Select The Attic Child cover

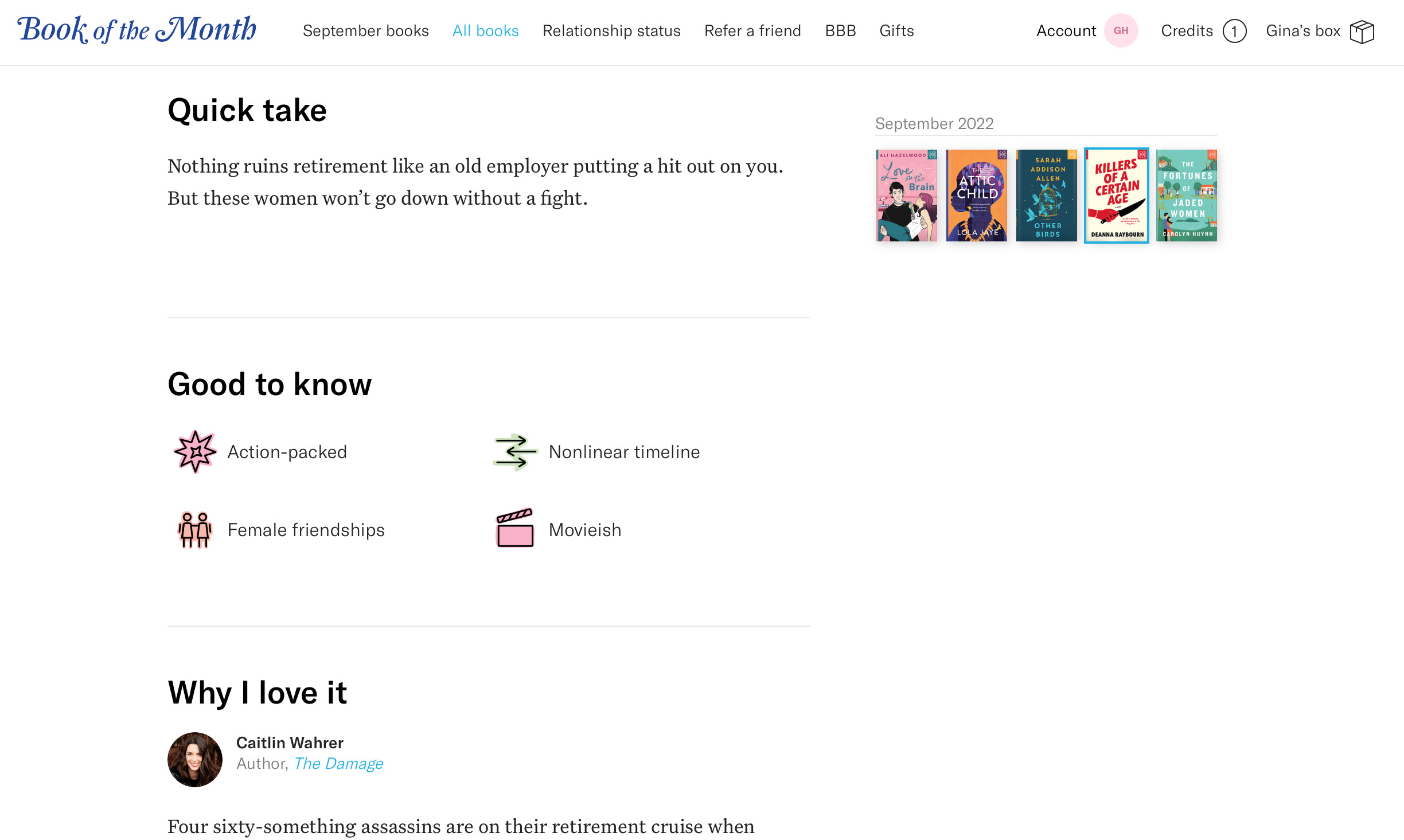(x=977, y=196)
